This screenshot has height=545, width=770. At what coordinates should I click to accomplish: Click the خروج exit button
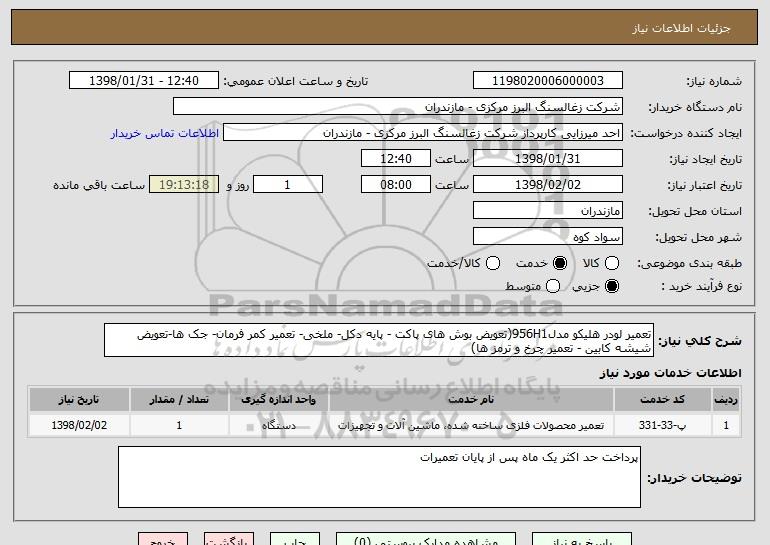click(x=163, y=539)
